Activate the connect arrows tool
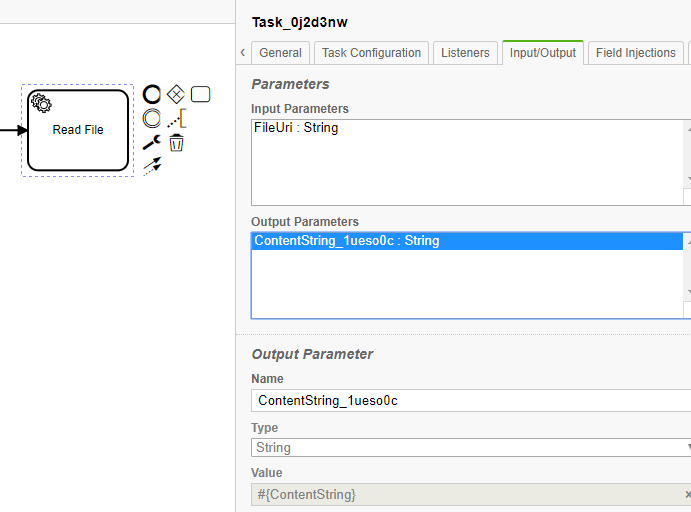691x512 pixels. [152, 166]
